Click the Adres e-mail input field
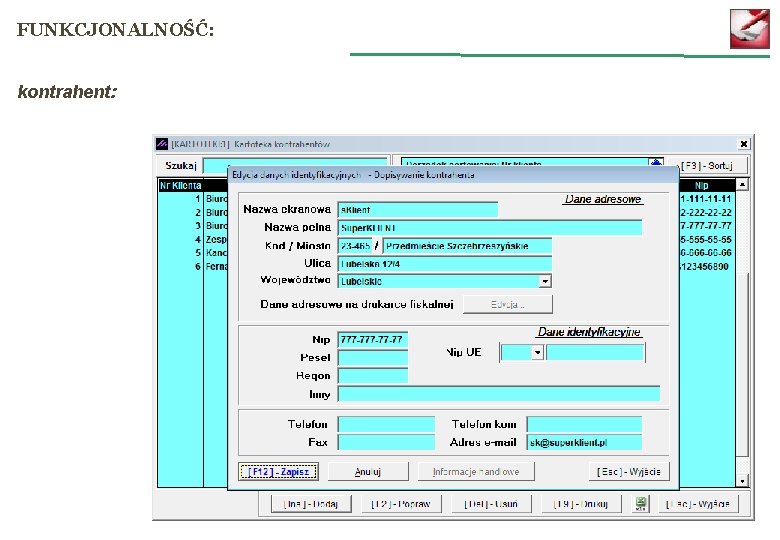780x540 pixels. point(585,442)
